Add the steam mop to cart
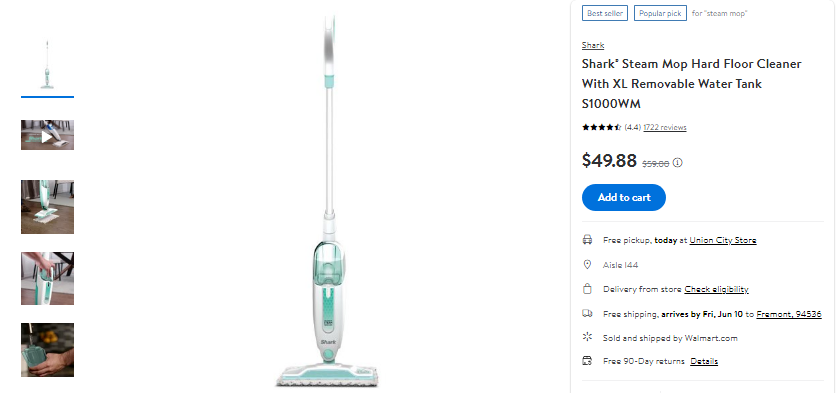The width and height of the screenshot is (839, 393). coord(624,198)
